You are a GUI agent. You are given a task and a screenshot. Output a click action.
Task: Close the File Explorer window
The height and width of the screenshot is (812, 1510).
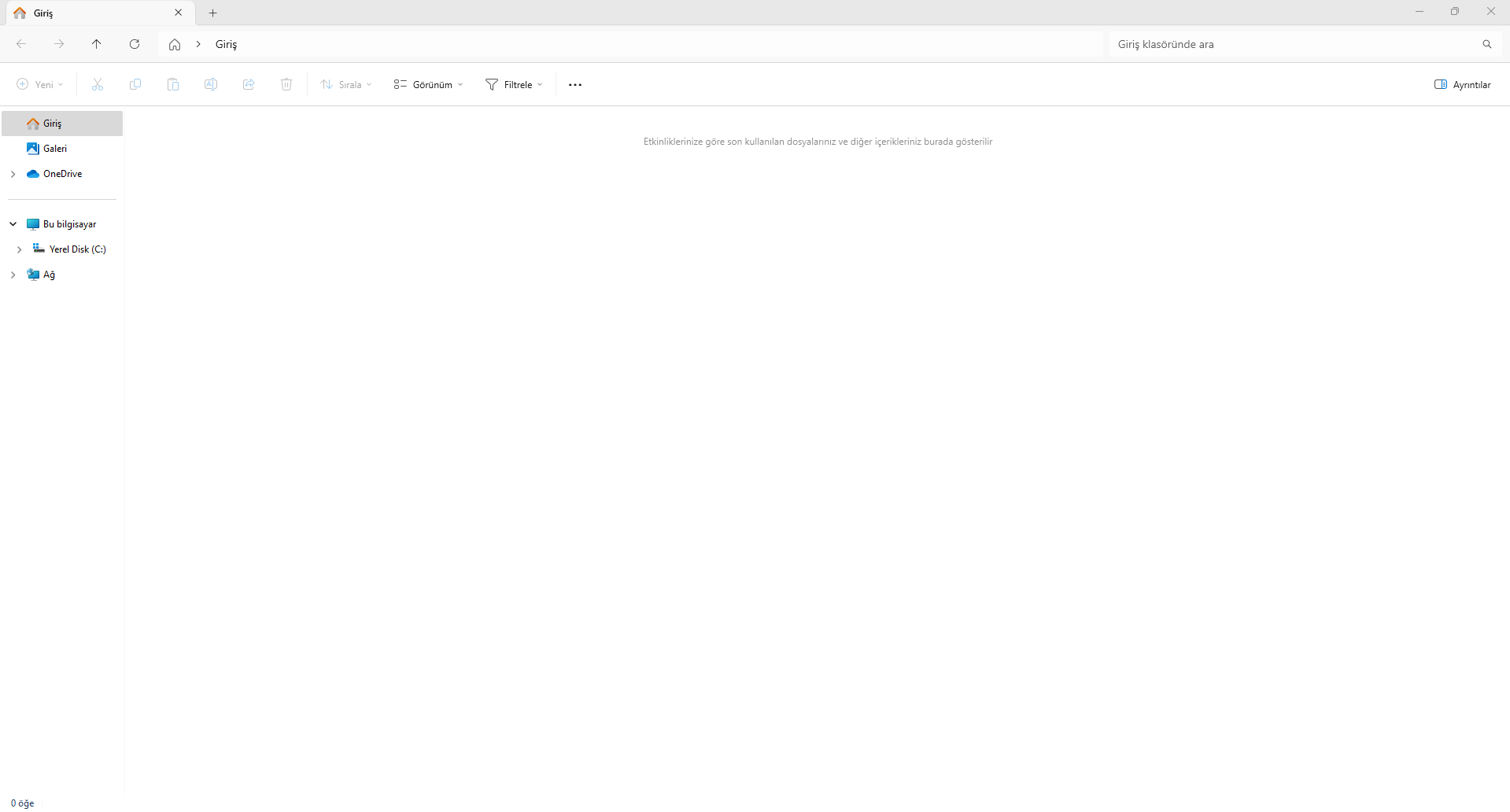click(x=1491, y=12)
